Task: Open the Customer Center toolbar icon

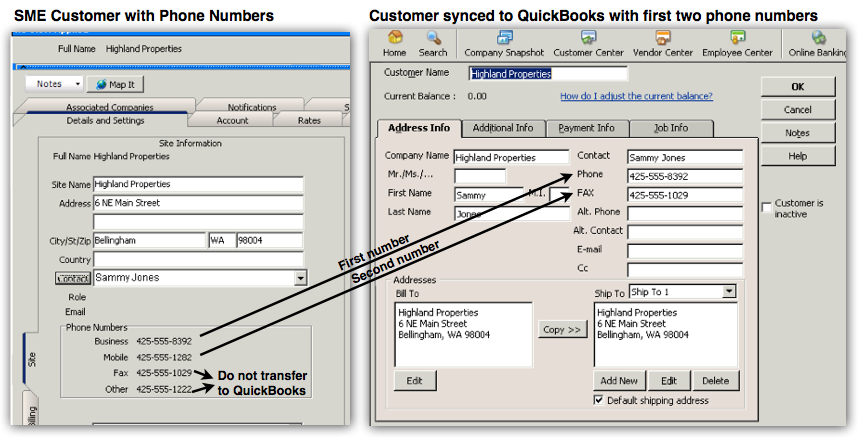Action: (588, 44)
